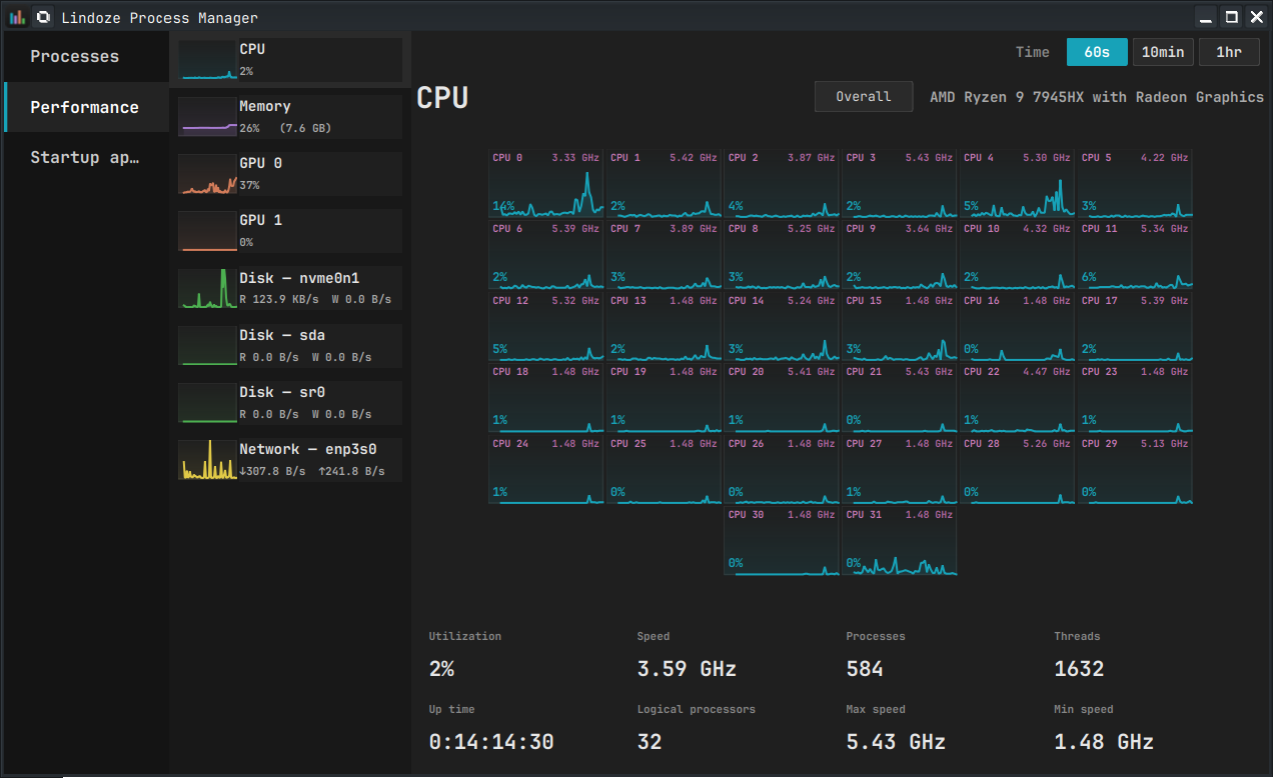Click the CPU 19 core graph

click(664, 398)
